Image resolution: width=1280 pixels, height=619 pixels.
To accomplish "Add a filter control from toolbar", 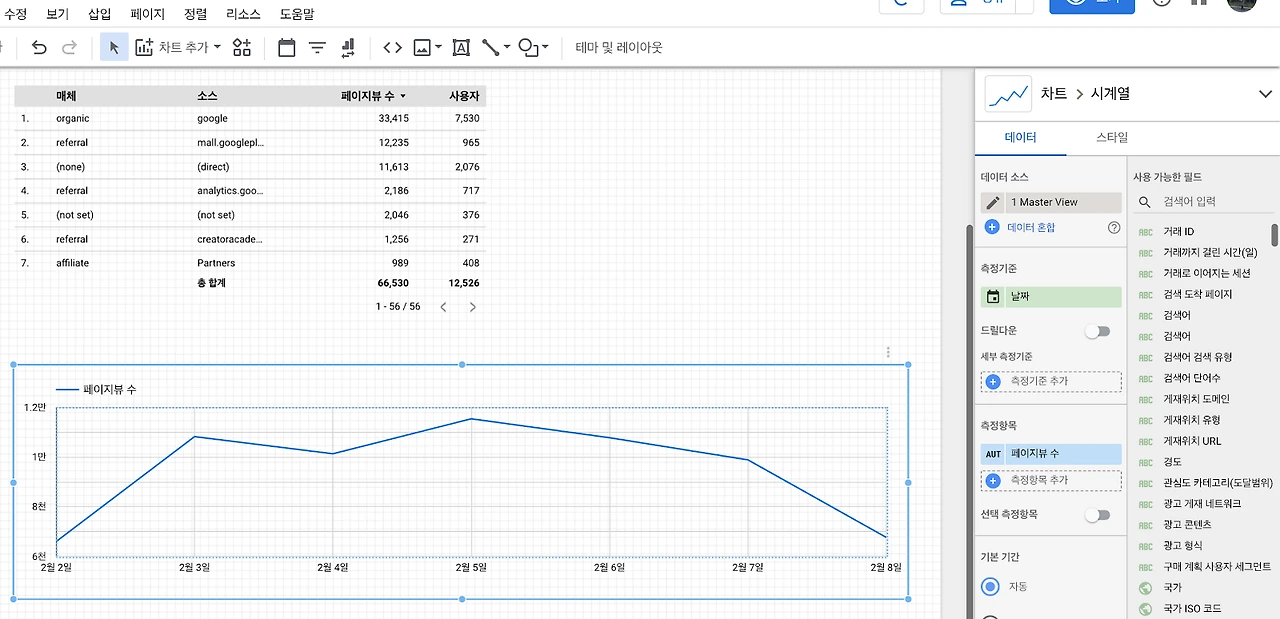I will [x=317, y=47].
